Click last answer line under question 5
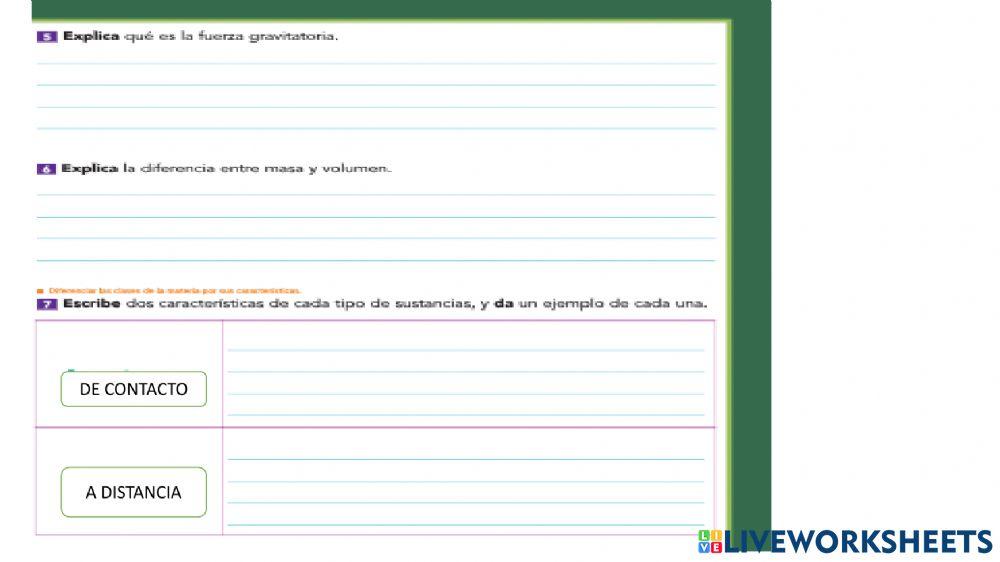Screen dimensions: 1000x562 tap(376, 126)
